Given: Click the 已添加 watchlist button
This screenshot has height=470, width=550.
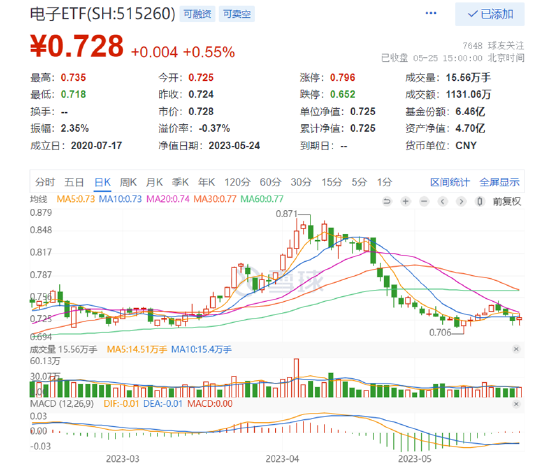Looking at the screenshot, I should 490,14.
